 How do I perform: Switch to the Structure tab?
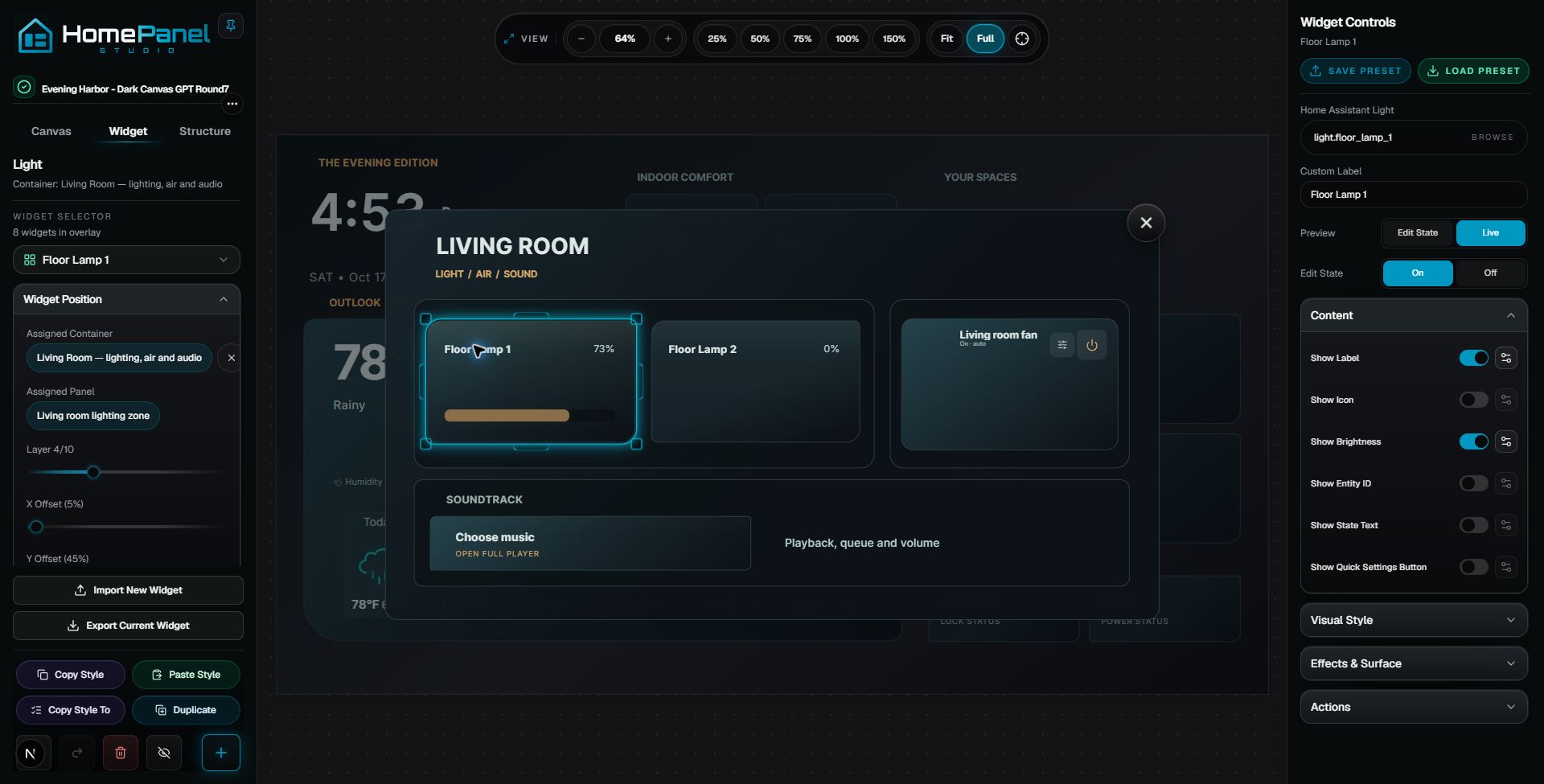click(x=205, y=131)
